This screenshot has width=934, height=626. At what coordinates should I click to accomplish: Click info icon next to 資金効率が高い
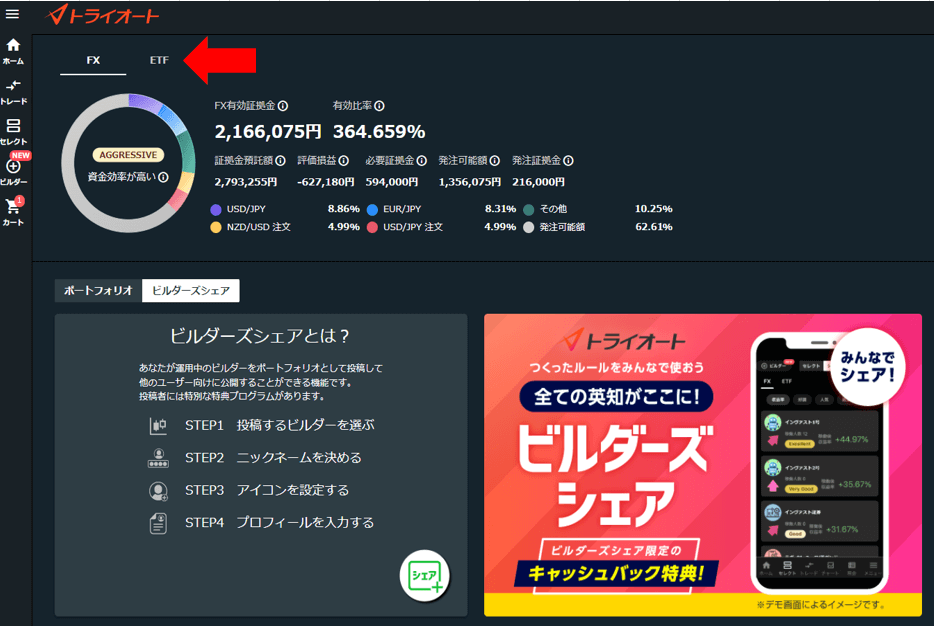(163, 177)
